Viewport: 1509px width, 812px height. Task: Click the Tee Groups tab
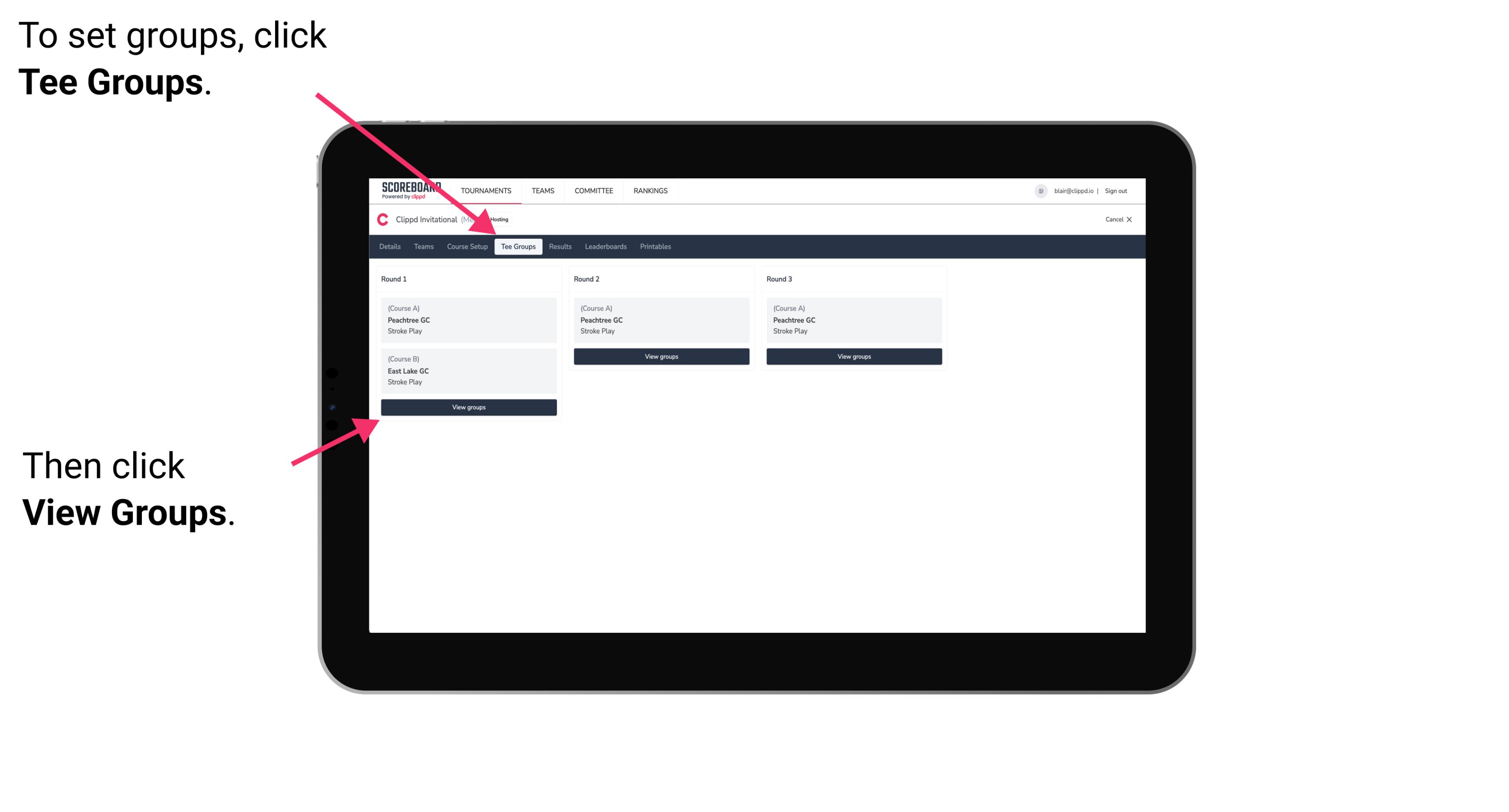[x=518, y=246]
